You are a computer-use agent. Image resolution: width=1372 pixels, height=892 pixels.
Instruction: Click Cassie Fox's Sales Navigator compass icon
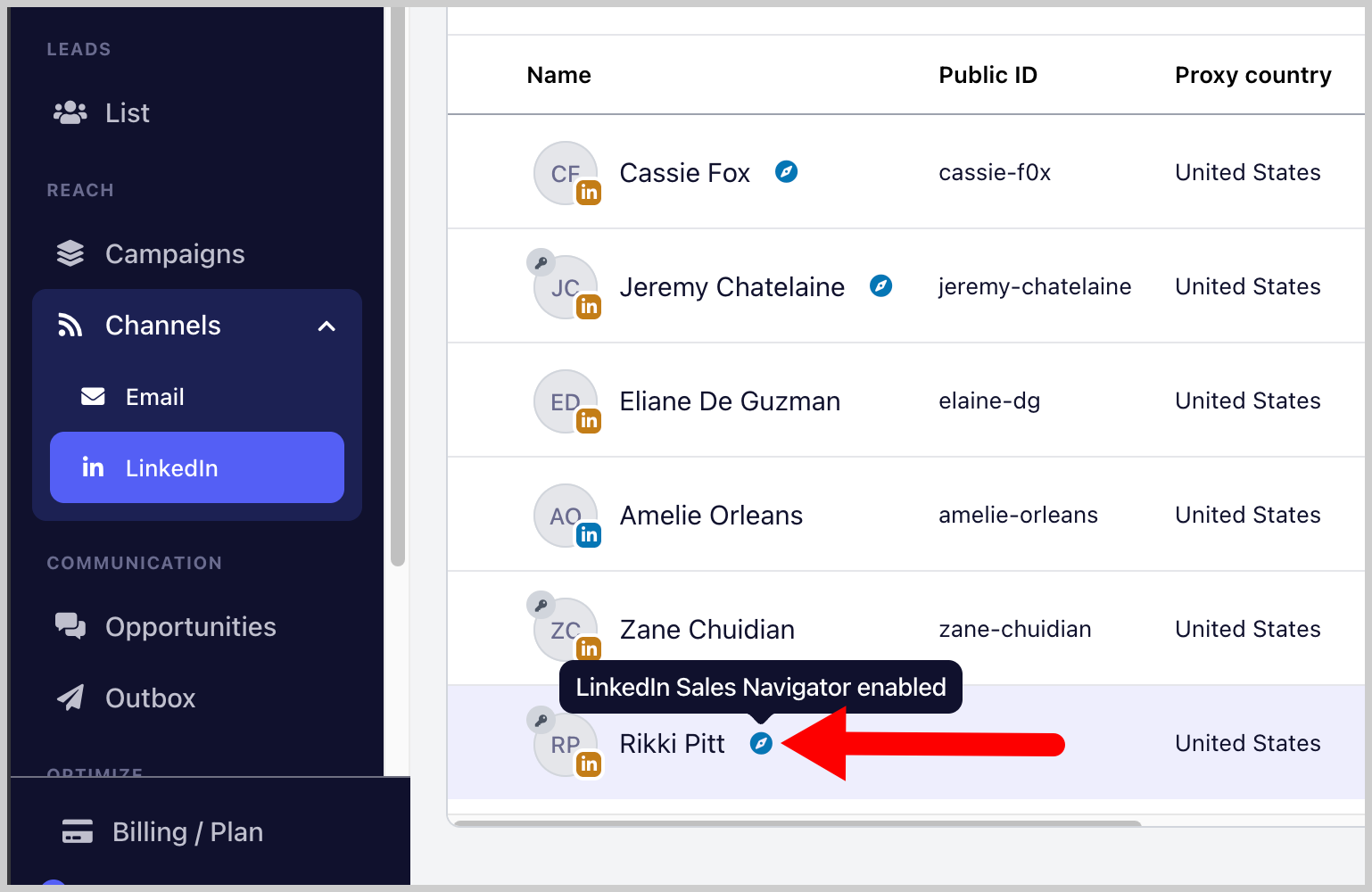pos(786,171)
